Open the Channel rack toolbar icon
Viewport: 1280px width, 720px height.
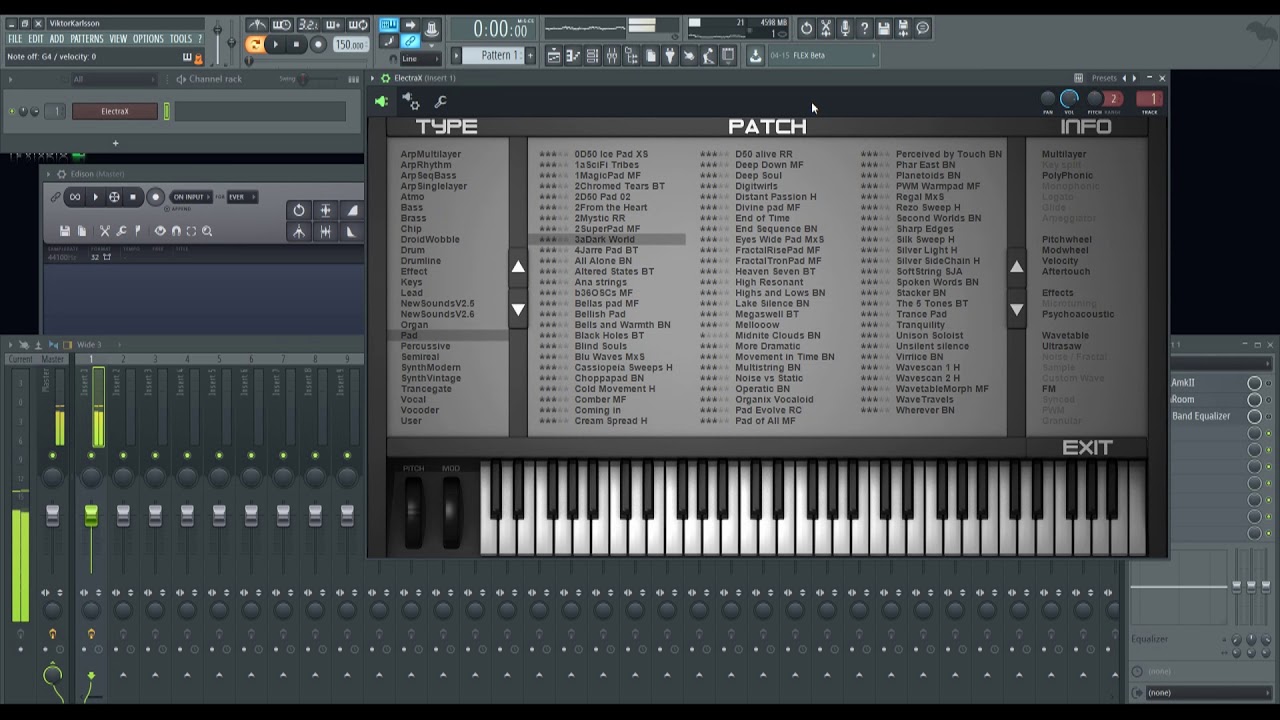pyautogui.click(x=593, y=56)
